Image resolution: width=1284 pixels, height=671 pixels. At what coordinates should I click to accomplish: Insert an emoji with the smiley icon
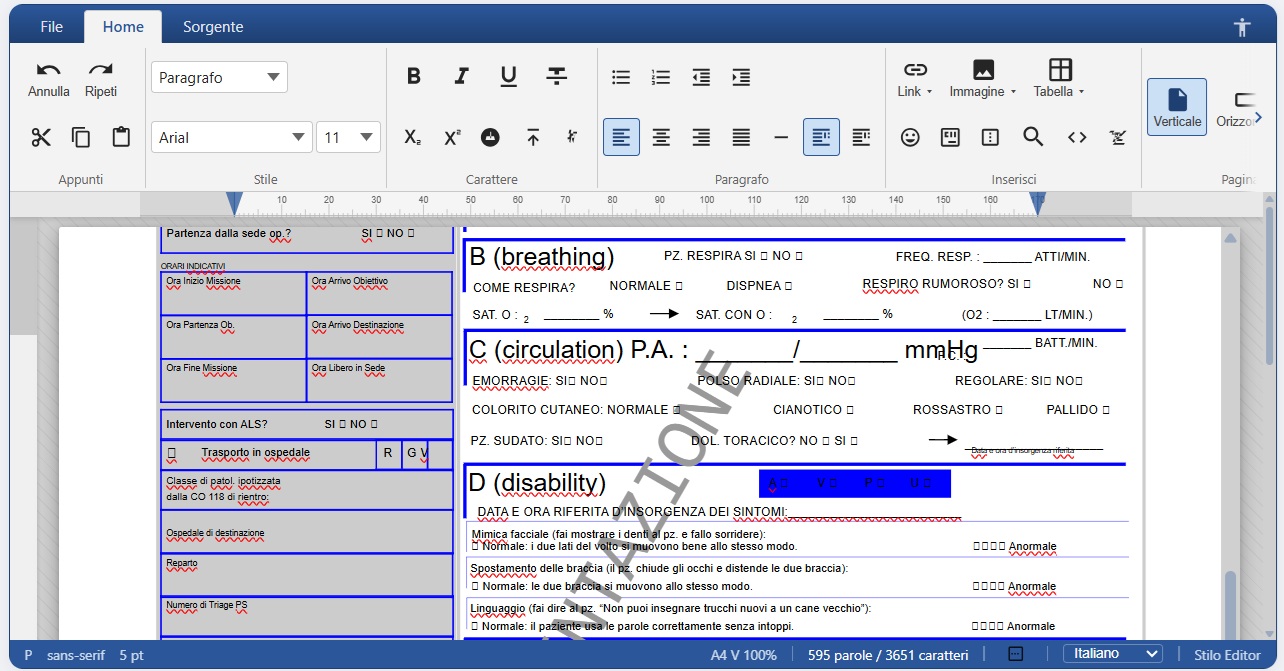coord(910,137)
